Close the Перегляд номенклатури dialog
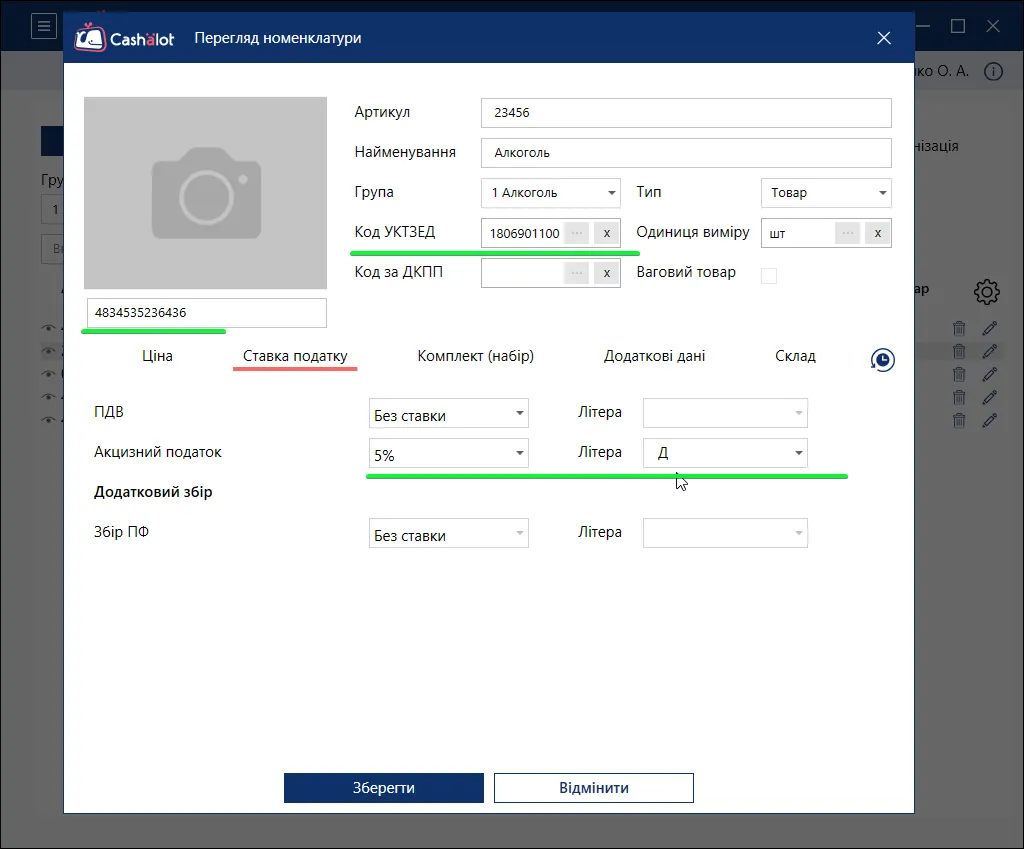This screenshot has height=849, width=1024. pyautogui.click(x=884, y=38)
